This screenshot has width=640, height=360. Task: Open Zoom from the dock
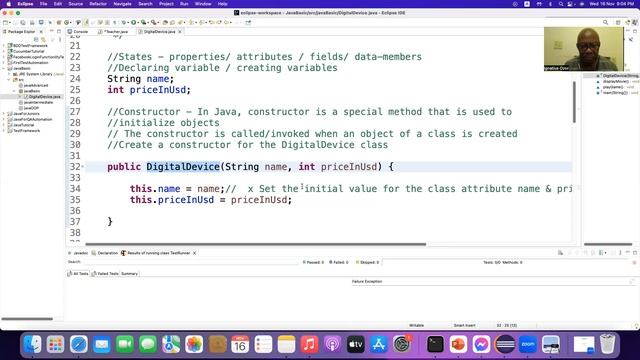click(528, 344)
